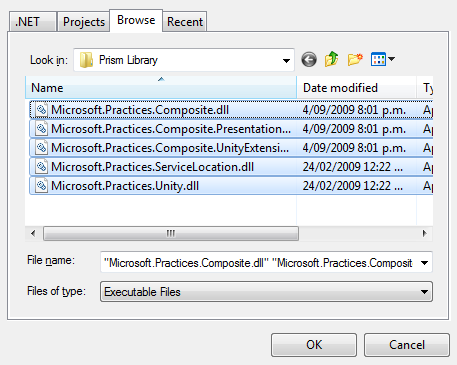Image resolution: width=457 pixels, height=365 pixels.
Task: Click the Back navigation arrow icon
Action: pyautogui.click(x=309, y=60)
